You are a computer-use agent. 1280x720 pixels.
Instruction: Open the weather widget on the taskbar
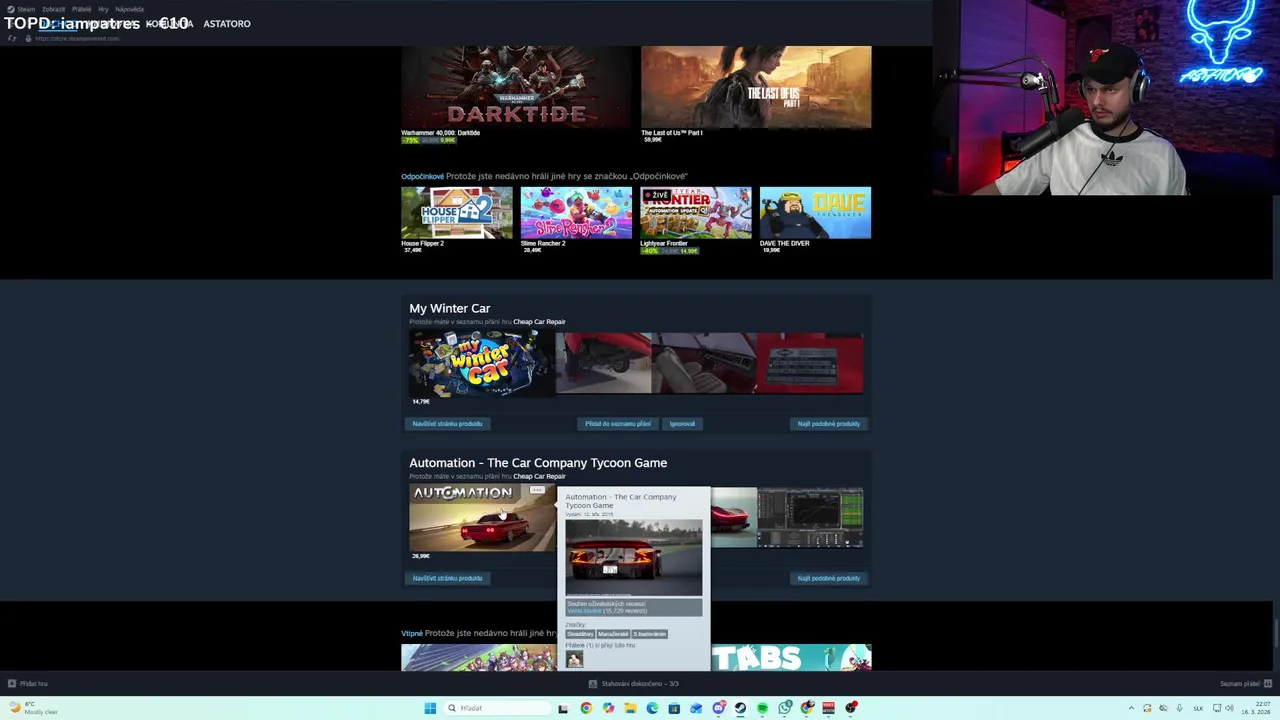click(x=34, y=708)
